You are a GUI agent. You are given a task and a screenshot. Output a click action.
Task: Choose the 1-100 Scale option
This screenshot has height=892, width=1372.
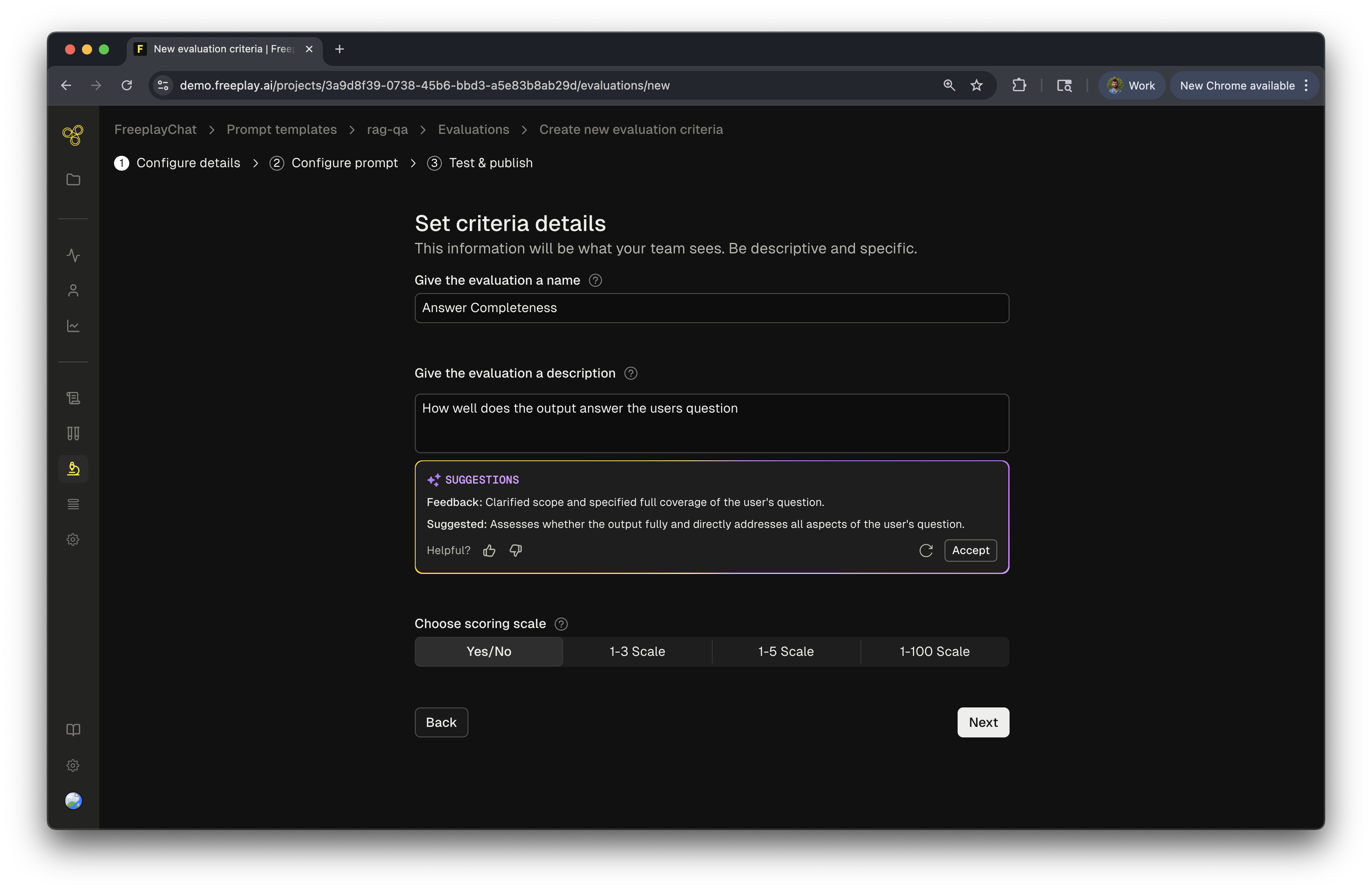pyautogui.click(x=934, y=651)
